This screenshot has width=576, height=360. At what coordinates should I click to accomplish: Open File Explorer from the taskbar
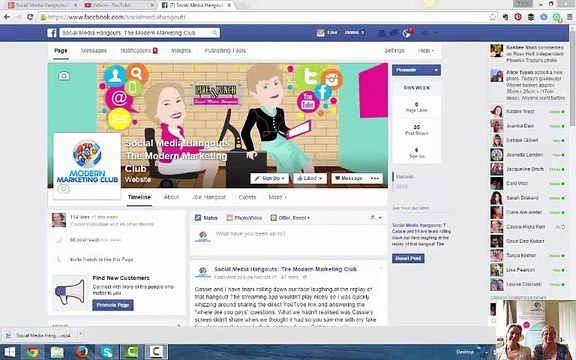pos(57,352)
